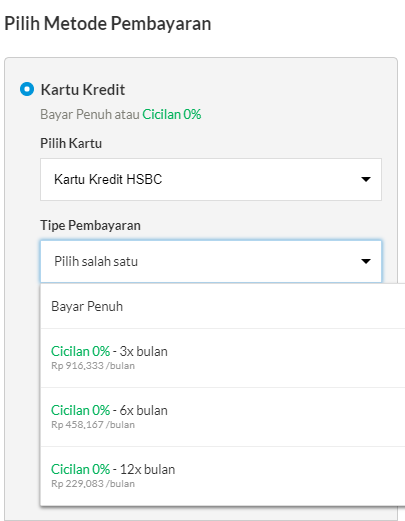Image resolution: width=405 pixels, height=521 pixels.
Task: Click the Rp 916,333 /bulan amount
Action: 93,366
